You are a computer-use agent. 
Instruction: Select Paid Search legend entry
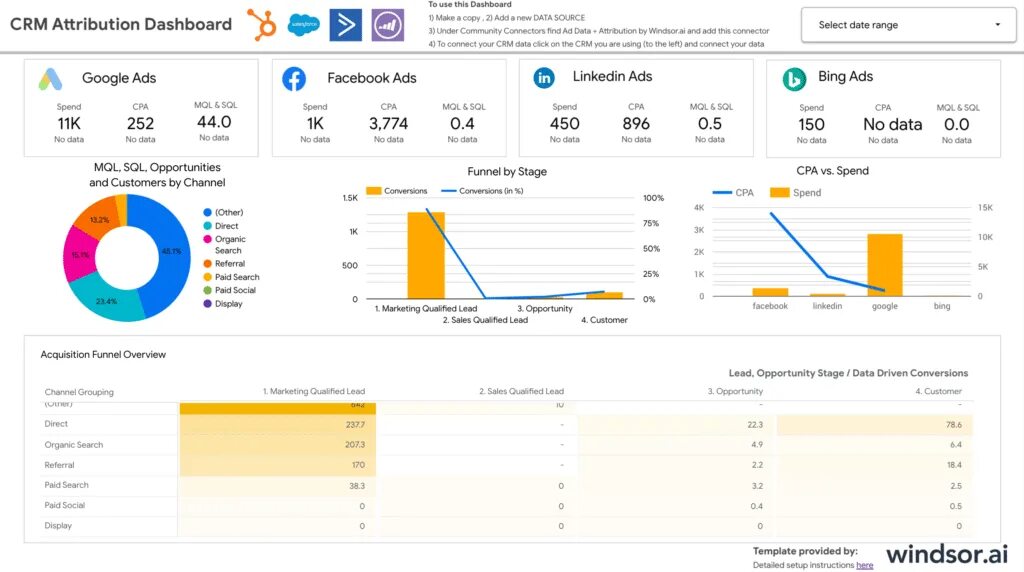(236, 277)
